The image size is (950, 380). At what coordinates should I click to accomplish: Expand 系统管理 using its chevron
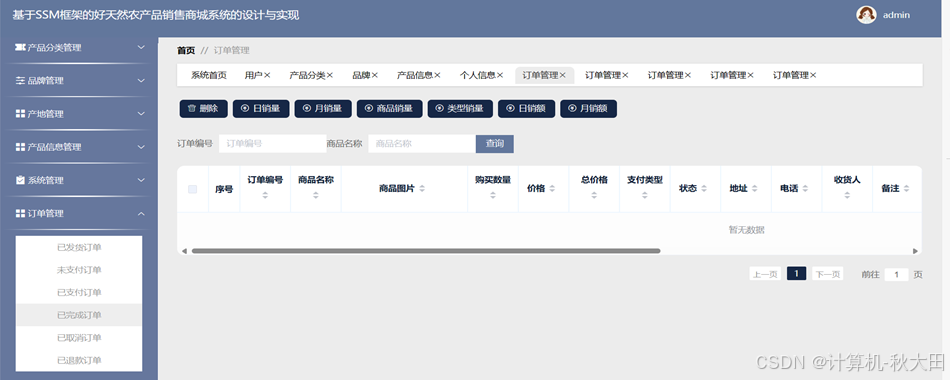141,180
